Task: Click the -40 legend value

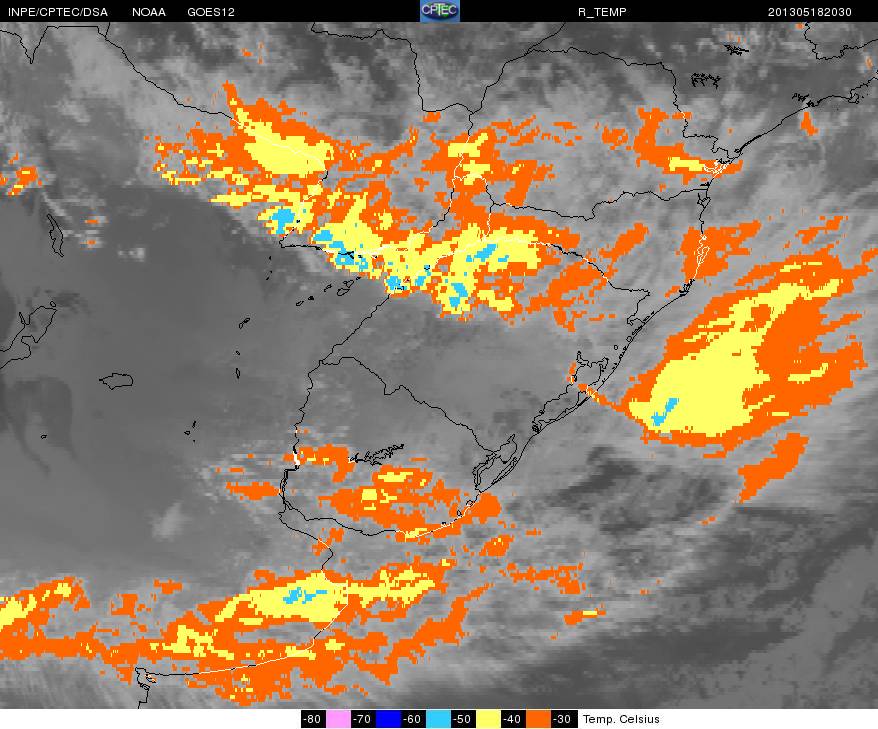Action: [513, 719]
